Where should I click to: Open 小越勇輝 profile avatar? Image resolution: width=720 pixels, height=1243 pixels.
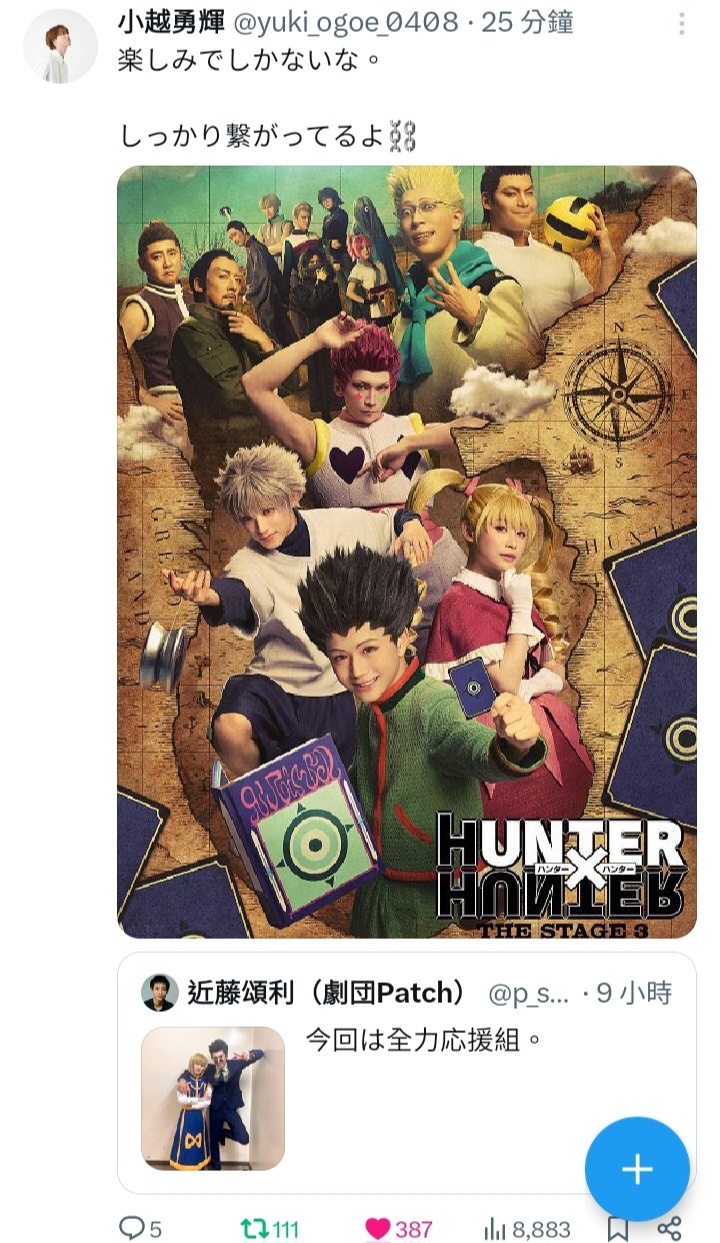(x=60, y=46)
